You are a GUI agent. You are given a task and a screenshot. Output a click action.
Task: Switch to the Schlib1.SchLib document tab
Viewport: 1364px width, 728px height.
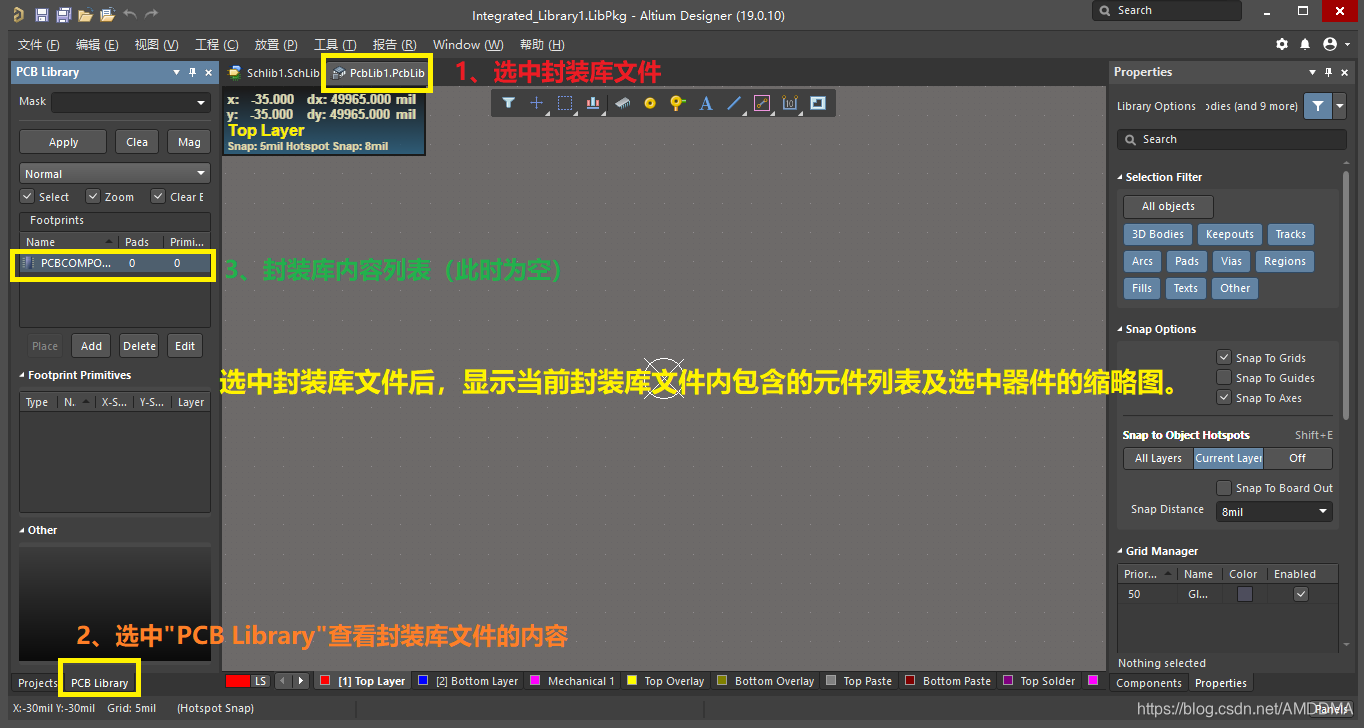274,73
